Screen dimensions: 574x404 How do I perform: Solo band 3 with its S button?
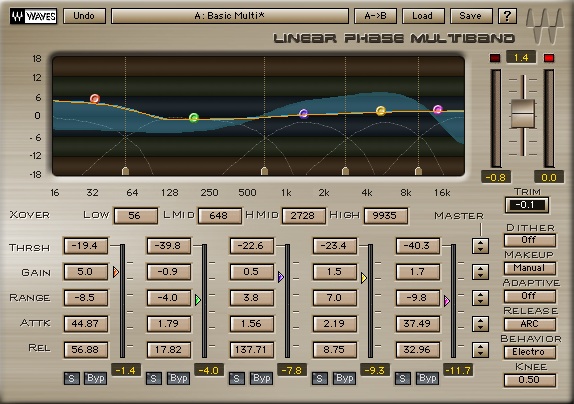[237, 378]
